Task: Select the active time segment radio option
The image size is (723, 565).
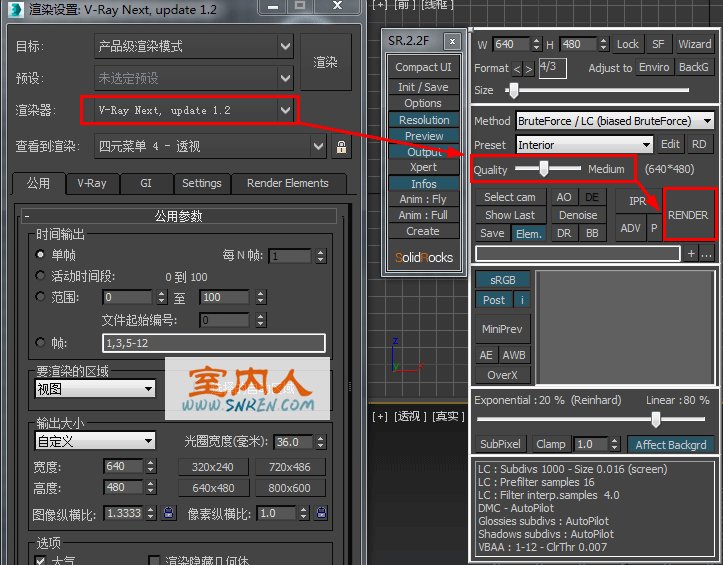Action: pos(40,275)
